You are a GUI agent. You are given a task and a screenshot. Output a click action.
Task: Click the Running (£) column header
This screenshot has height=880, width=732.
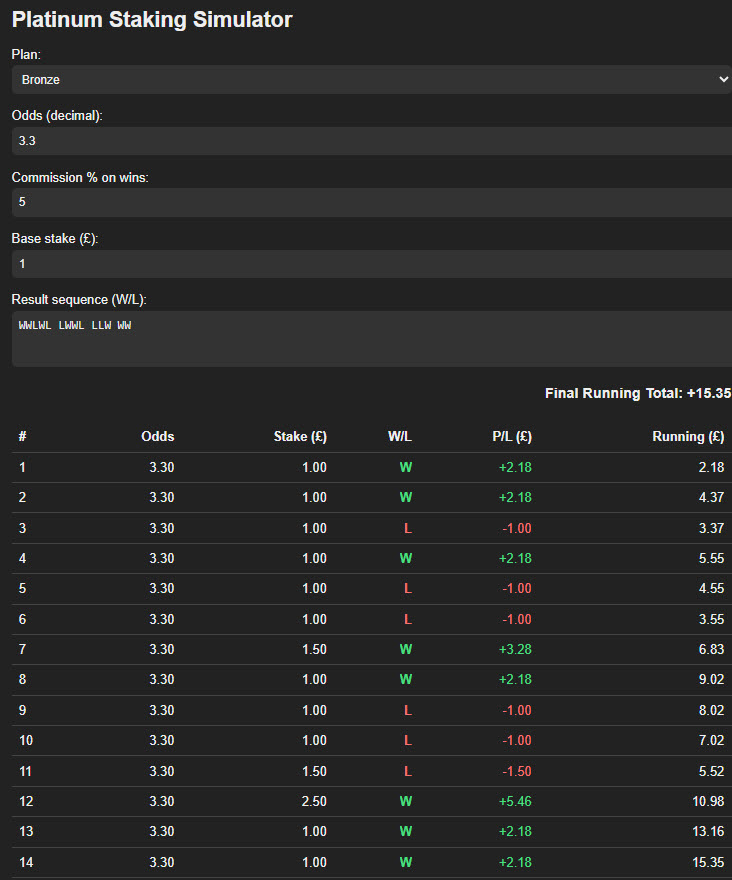tap(688, 437)
